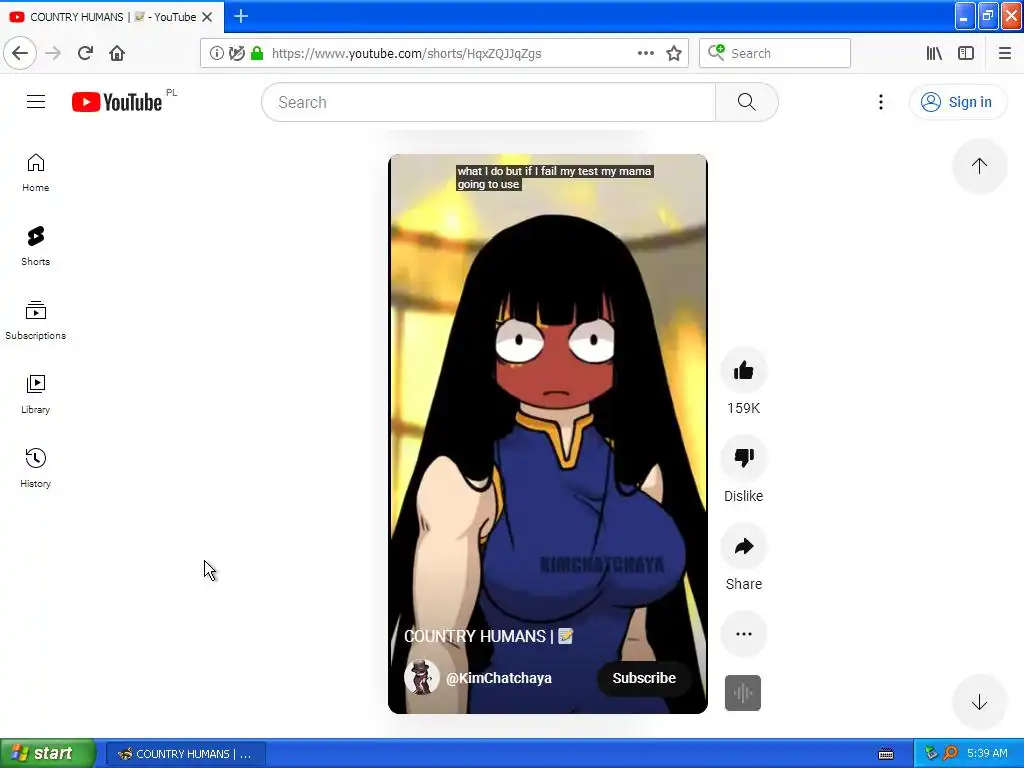Click the magnifier system tray icon
The height and width of the screenshot is (768, 1024).
point(950,753)
